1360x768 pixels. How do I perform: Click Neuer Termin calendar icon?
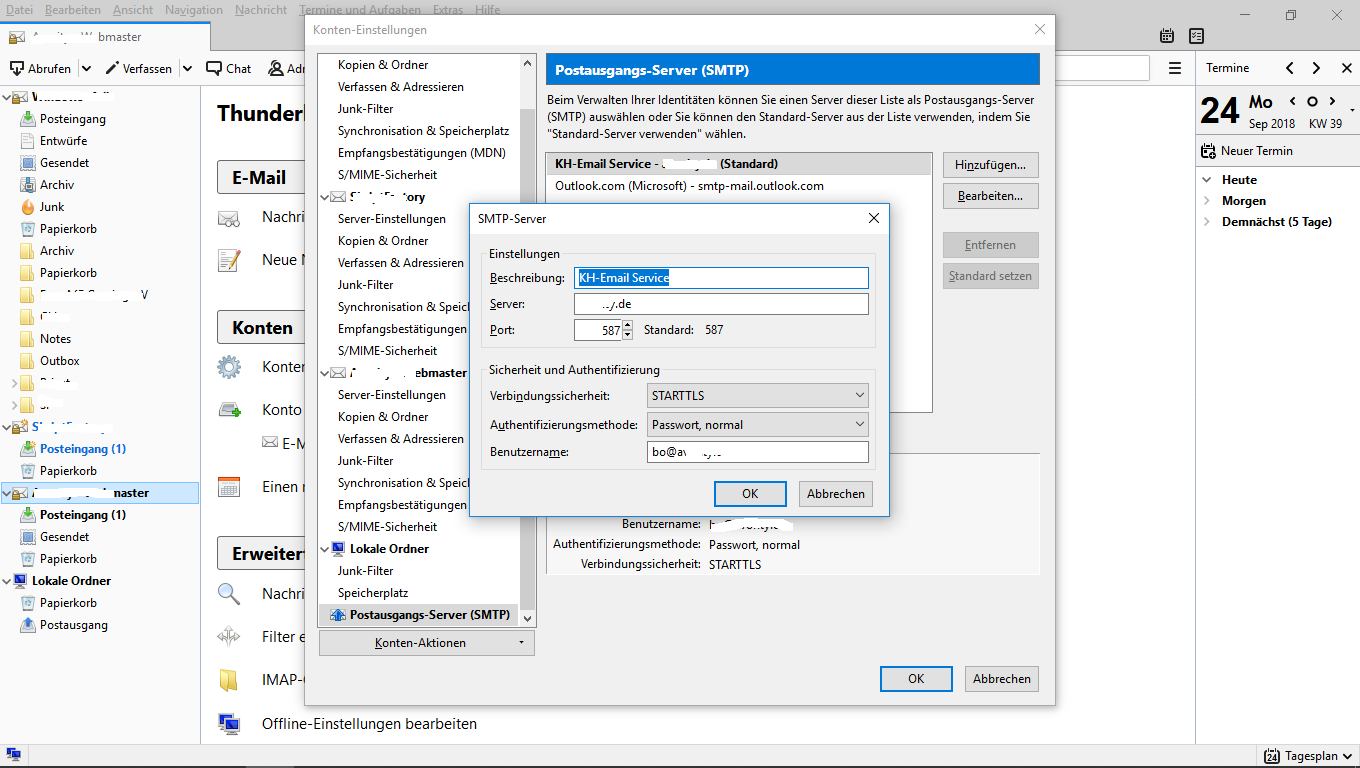[x=1208, y=151]
